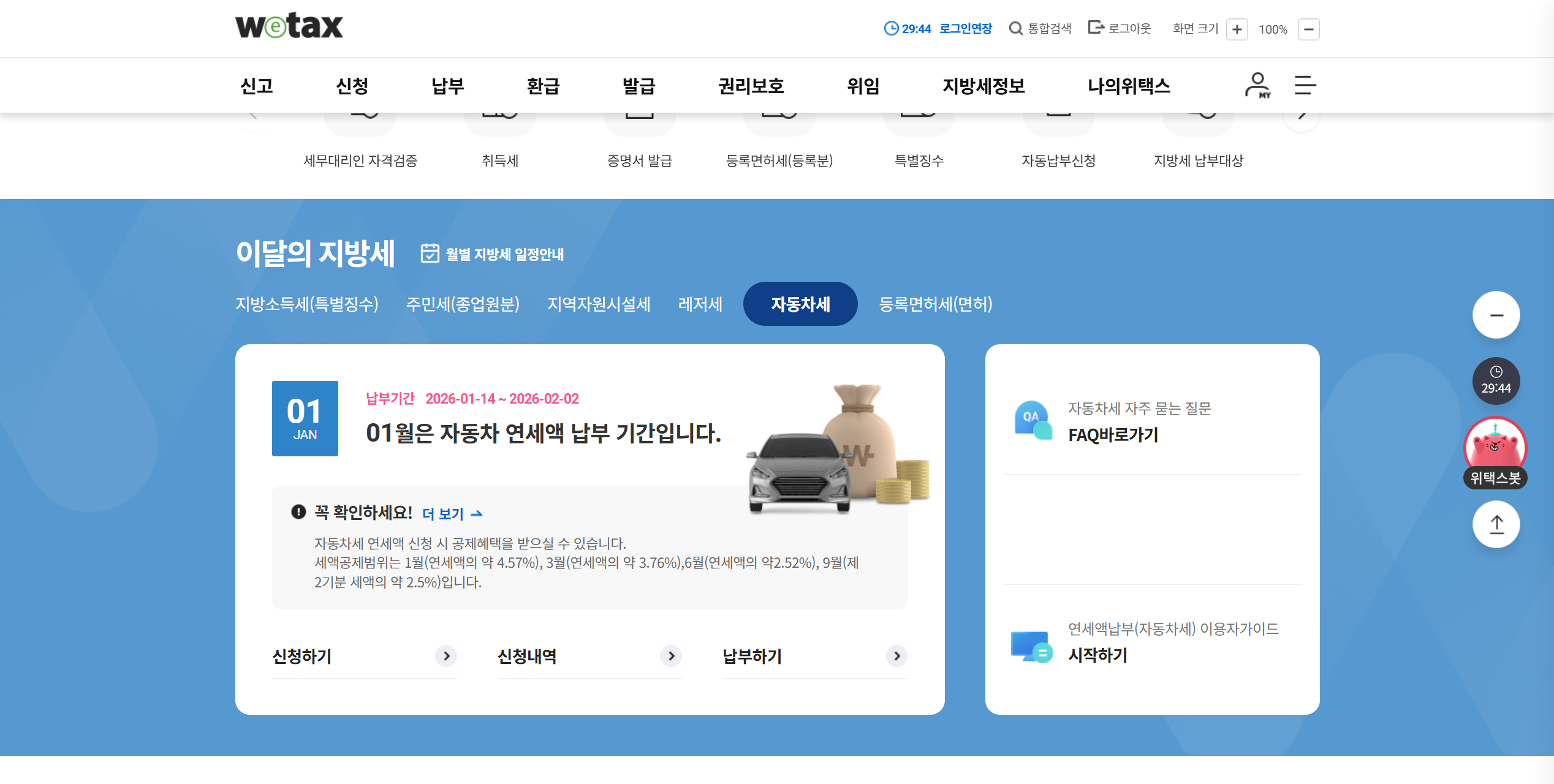
Task: Open the hamburger full menu icon
Action: coord(1305,85)
